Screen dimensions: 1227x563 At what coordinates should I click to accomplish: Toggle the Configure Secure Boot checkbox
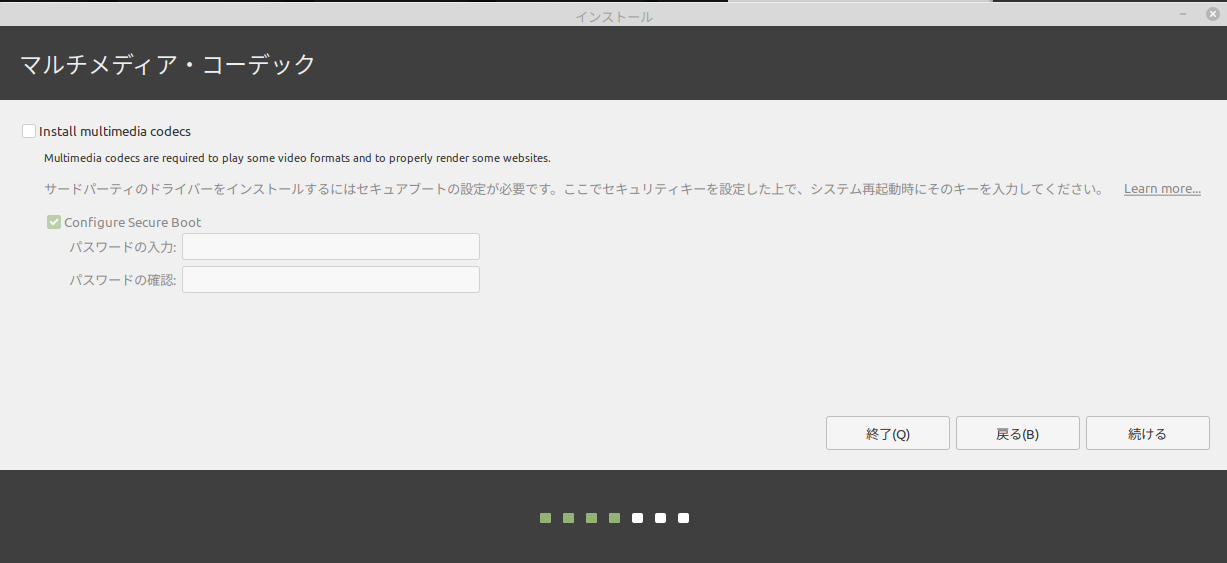54,222
